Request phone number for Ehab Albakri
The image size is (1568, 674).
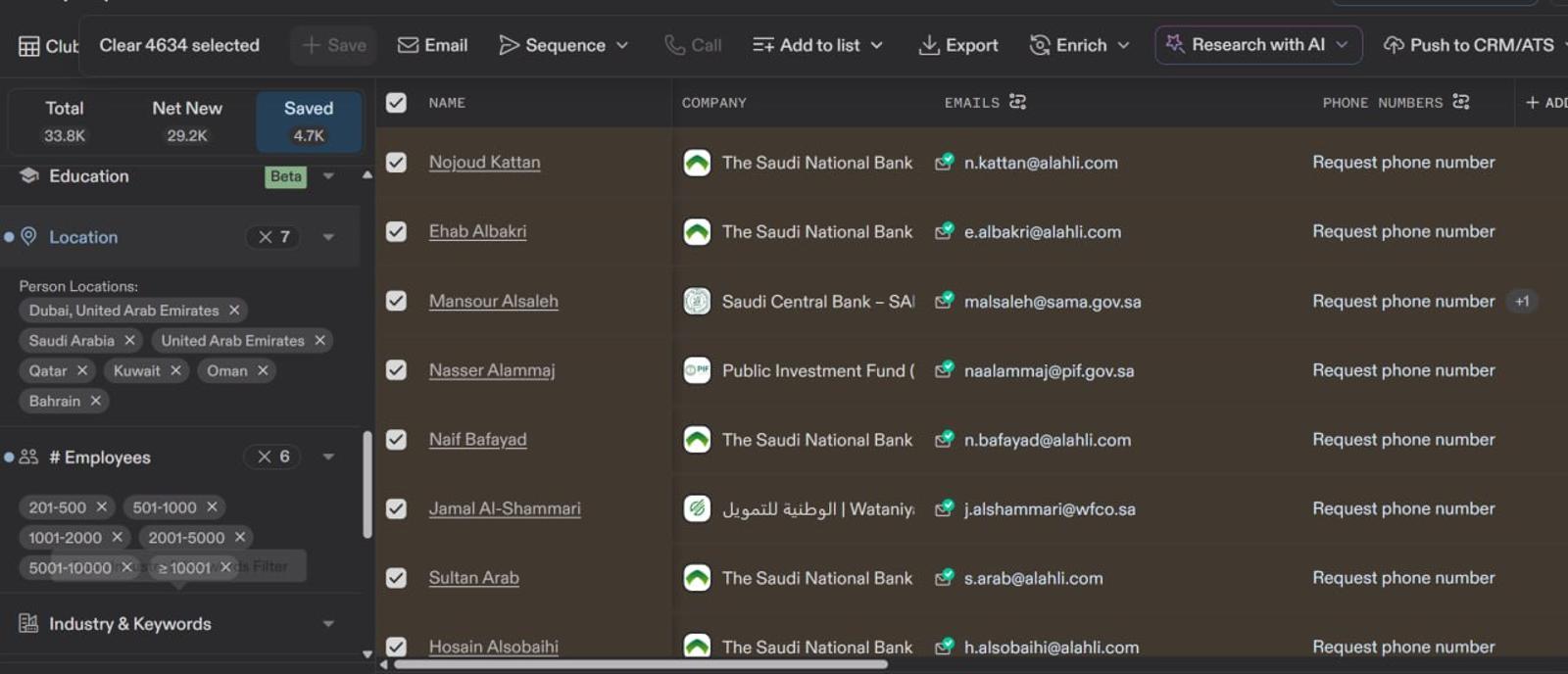pyautogui.click(x=1403, y=231)
